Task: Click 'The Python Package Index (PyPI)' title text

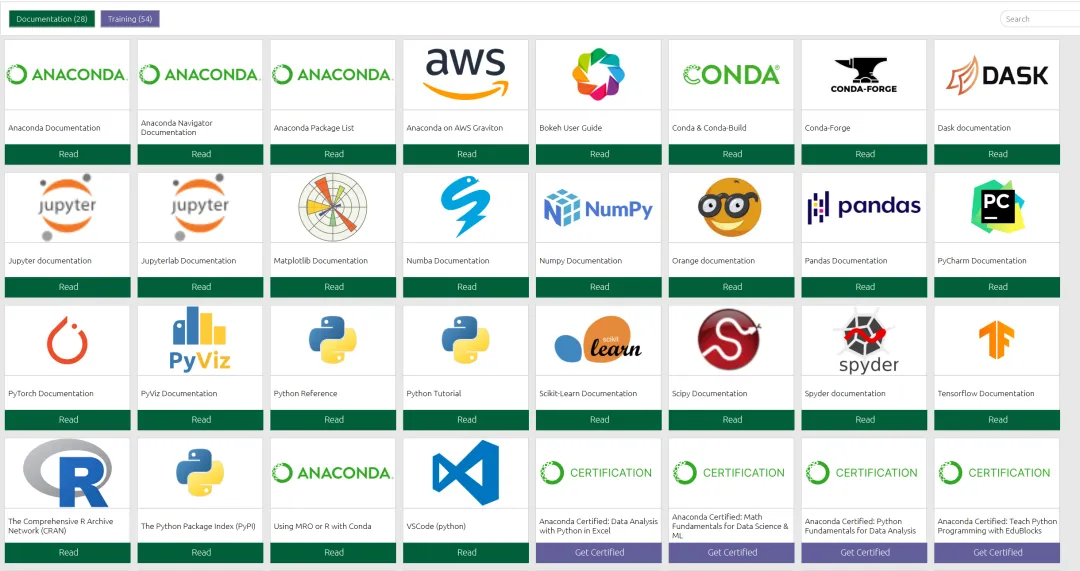Action: pyautogui.click(x=198, y=526)
